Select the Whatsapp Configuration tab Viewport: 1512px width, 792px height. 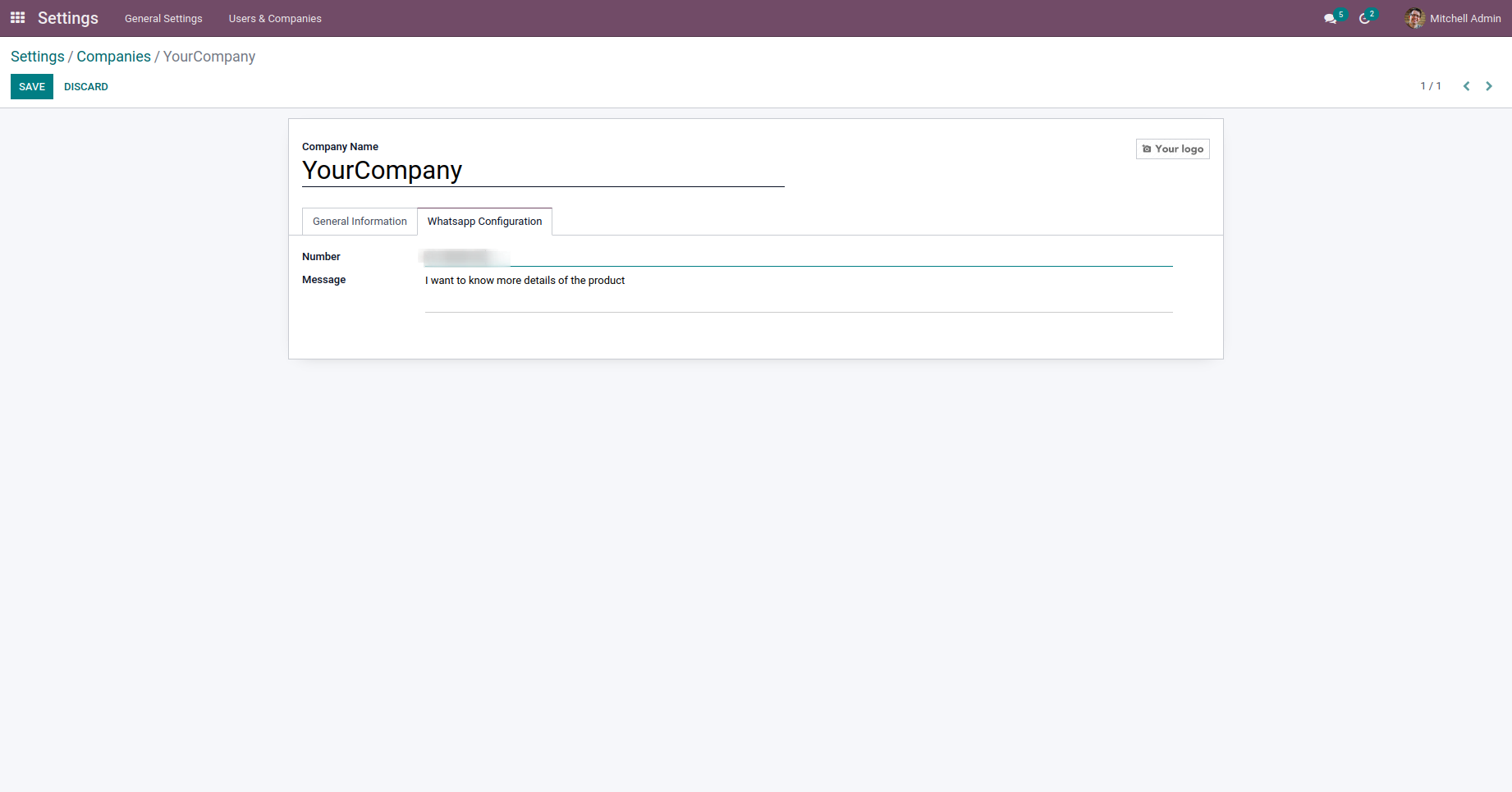(484, 222)
